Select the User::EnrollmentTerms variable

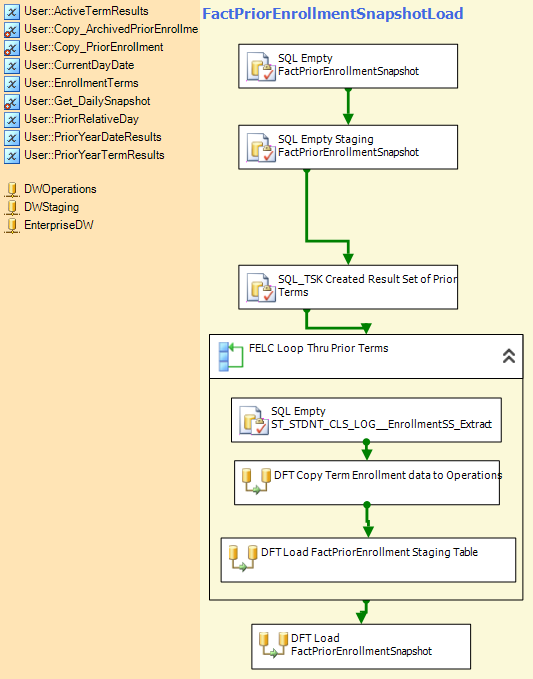pyautogui.click(x=71, y=83)
